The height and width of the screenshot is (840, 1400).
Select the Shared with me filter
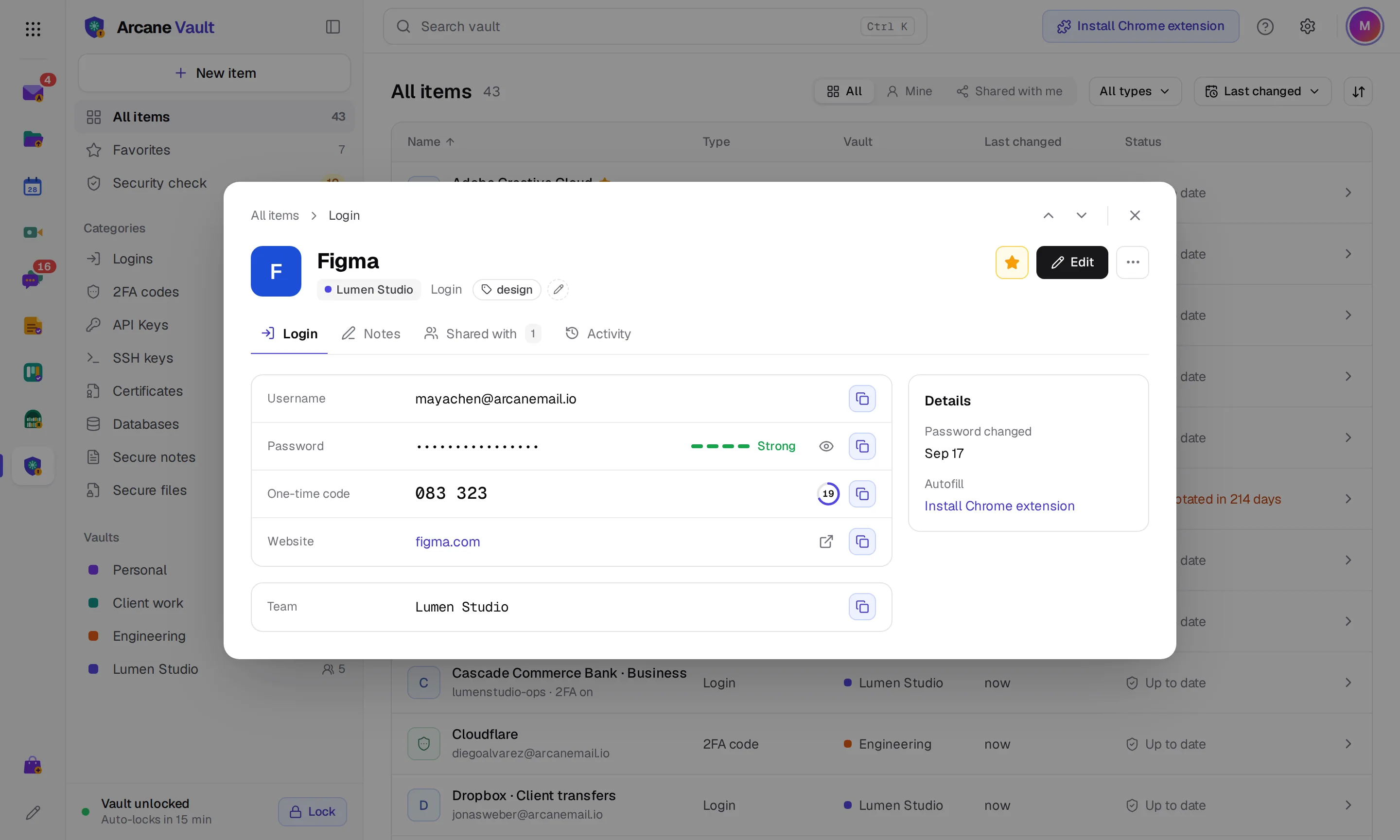[x=1009, y=91]
